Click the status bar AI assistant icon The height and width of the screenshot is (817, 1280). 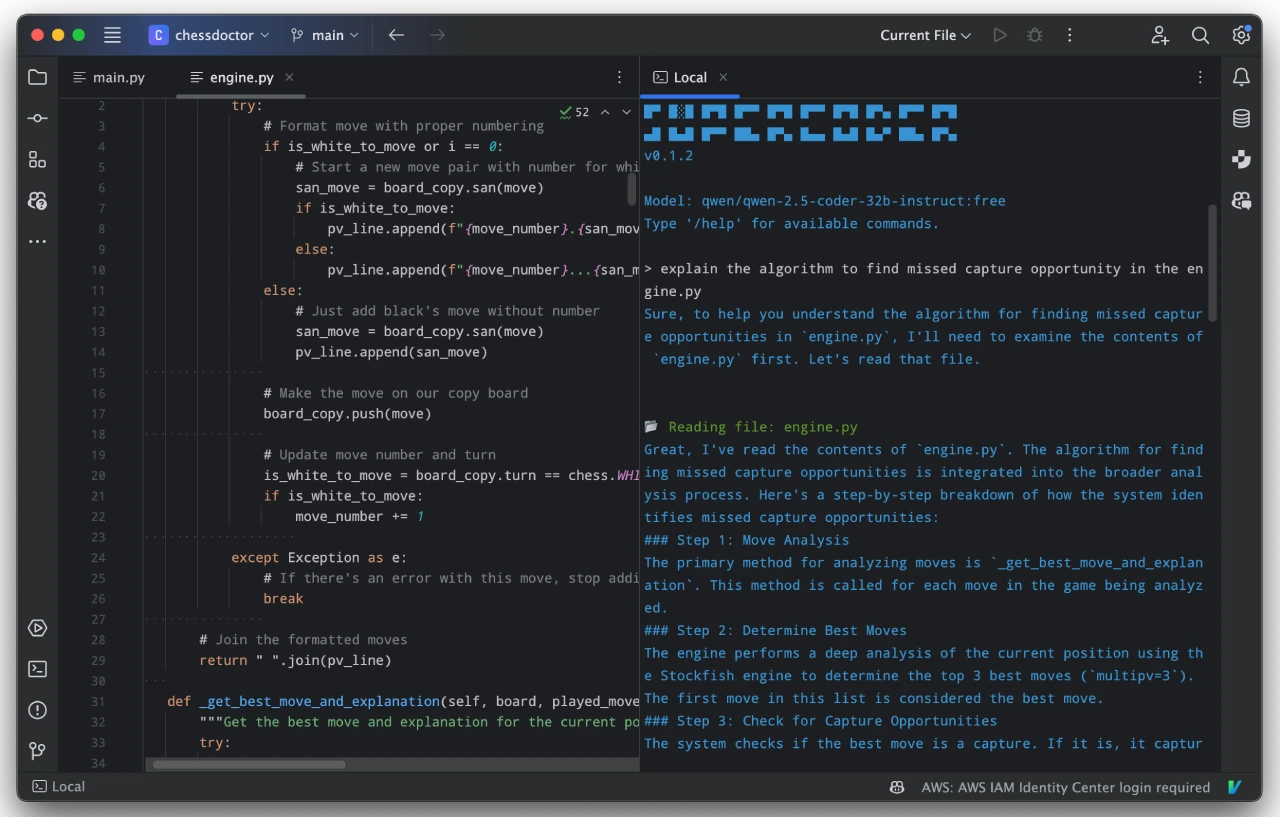pos(897,787)
